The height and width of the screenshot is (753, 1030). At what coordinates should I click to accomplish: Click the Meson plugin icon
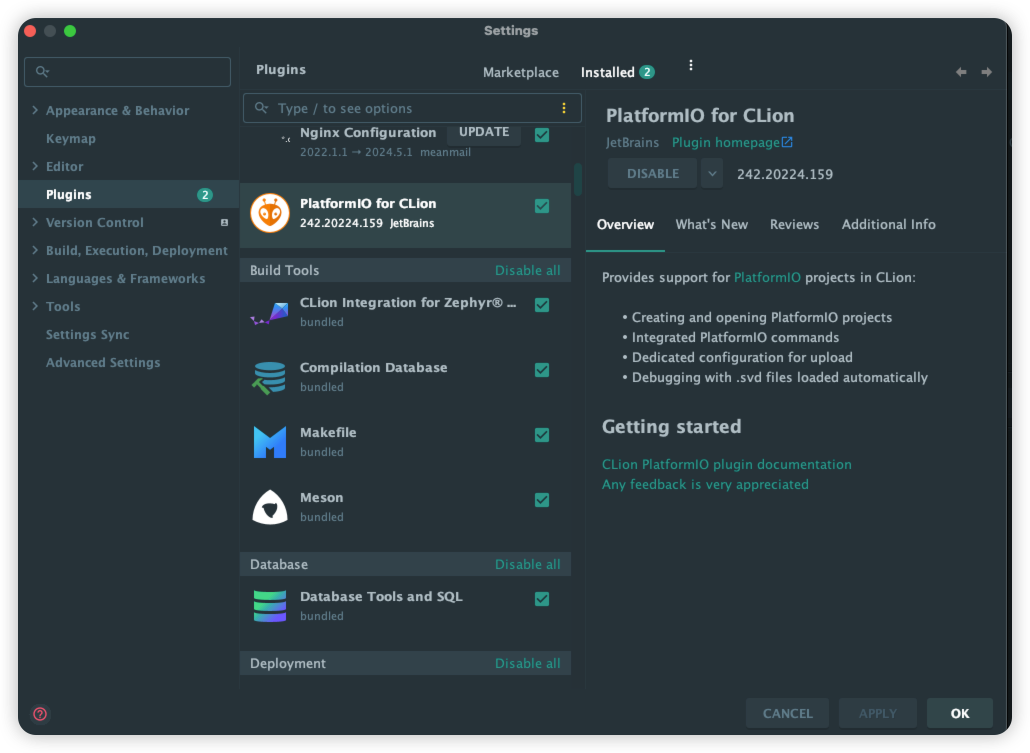[x=270, y=507]
